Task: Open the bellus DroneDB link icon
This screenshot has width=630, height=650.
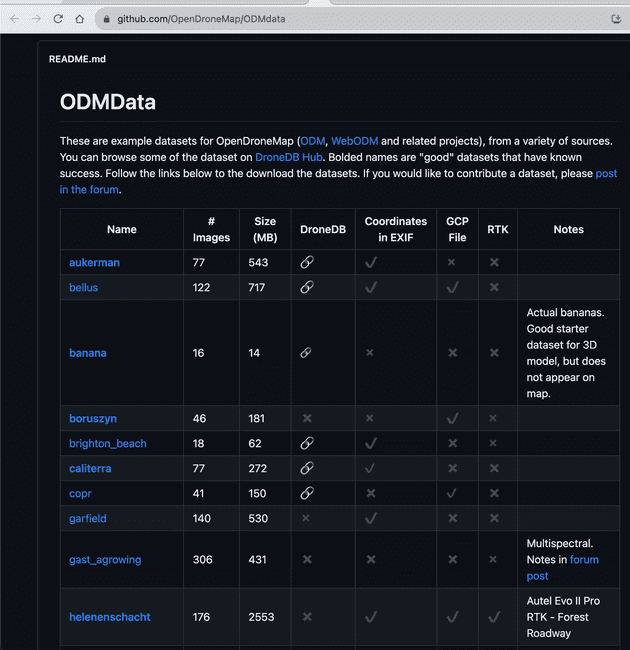Action: tap(307, 287)
